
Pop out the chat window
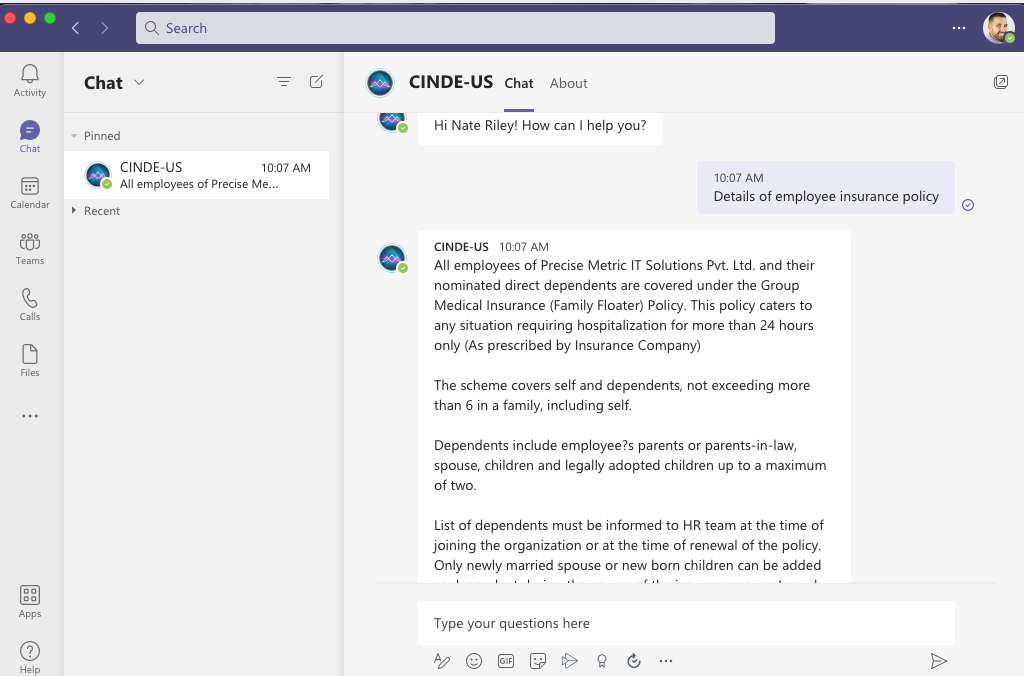tap(1000, 82)
